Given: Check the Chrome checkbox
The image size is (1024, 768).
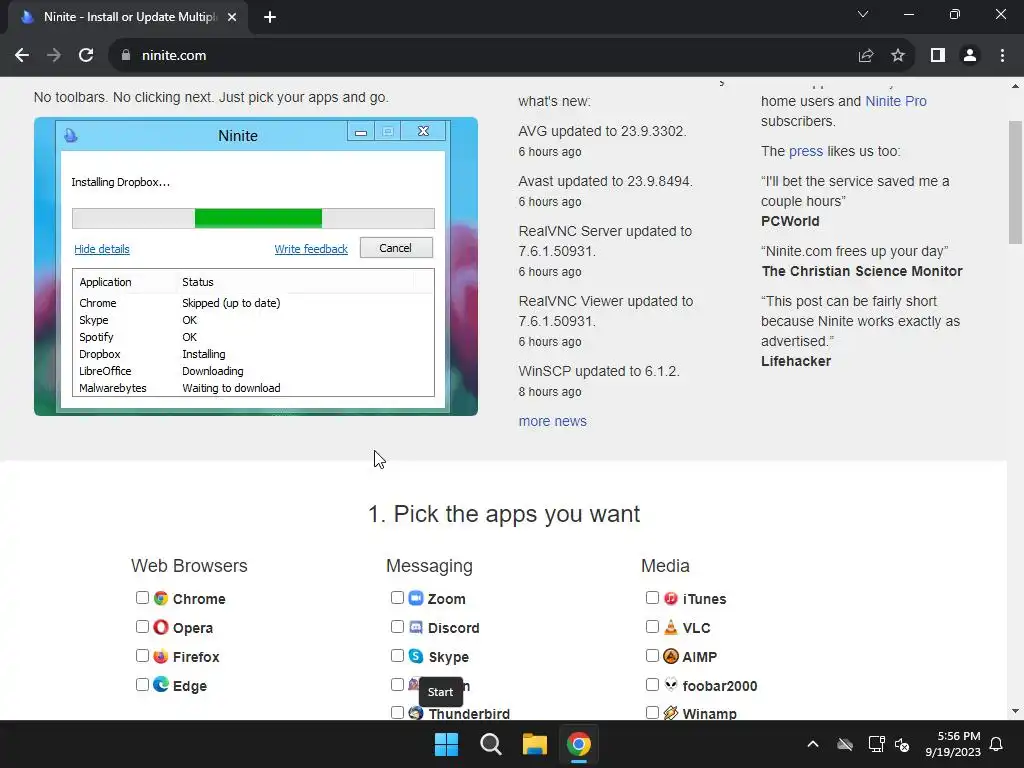Looking at the screenshot, I should click(142, 598).
